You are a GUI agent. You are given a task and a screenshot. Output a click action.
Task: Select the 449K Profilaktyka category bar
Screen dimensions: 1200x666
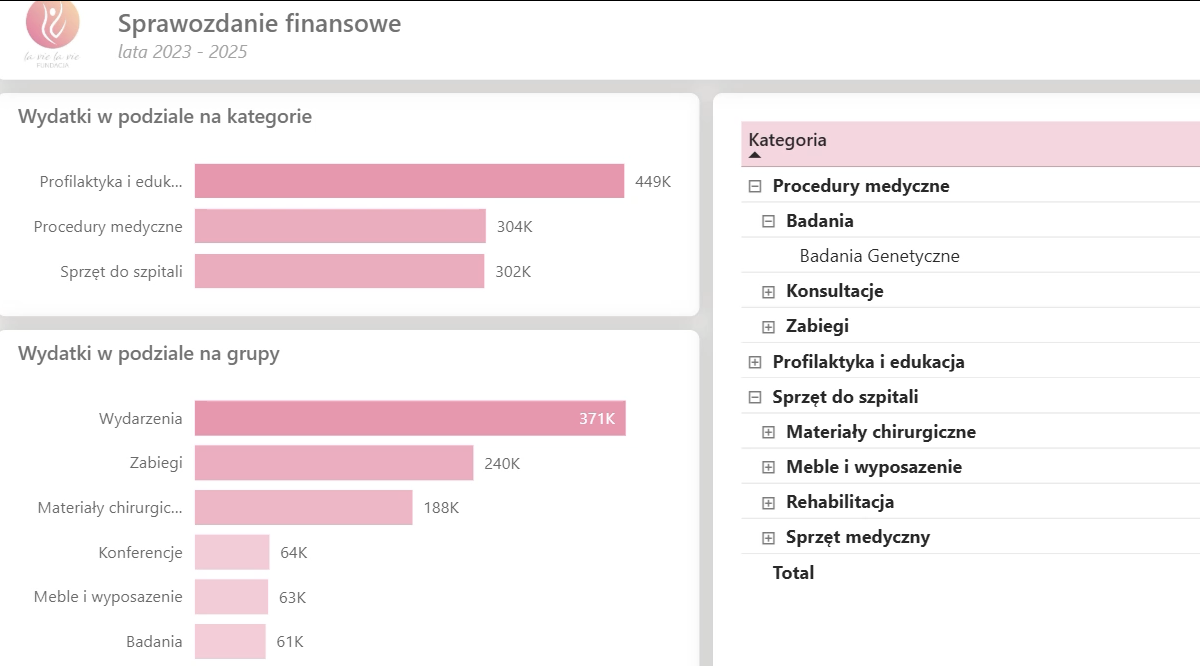409,181
